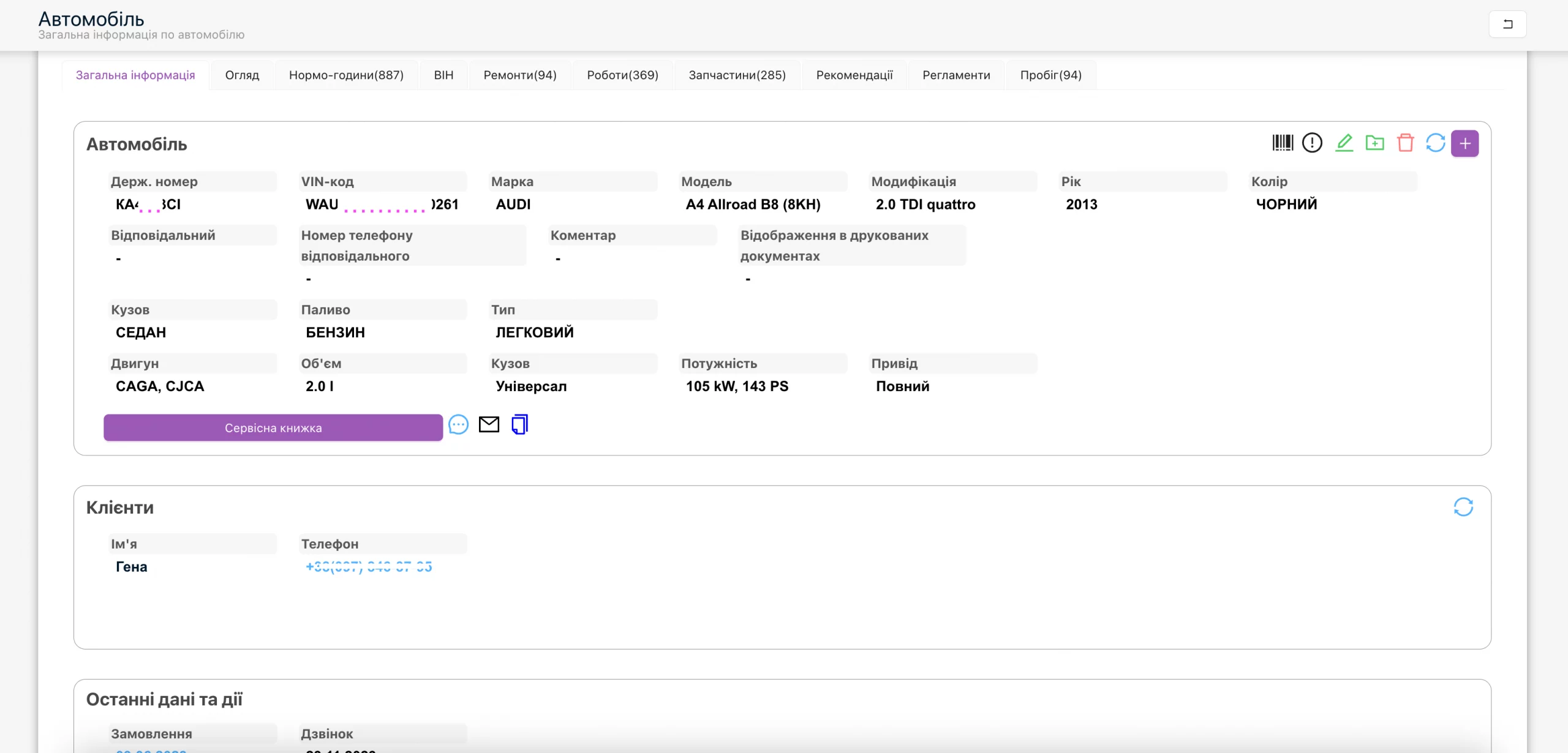Screen dimensions: 1568x753
Task: Click the purple plus button
Action: [x=1465, y=143]
